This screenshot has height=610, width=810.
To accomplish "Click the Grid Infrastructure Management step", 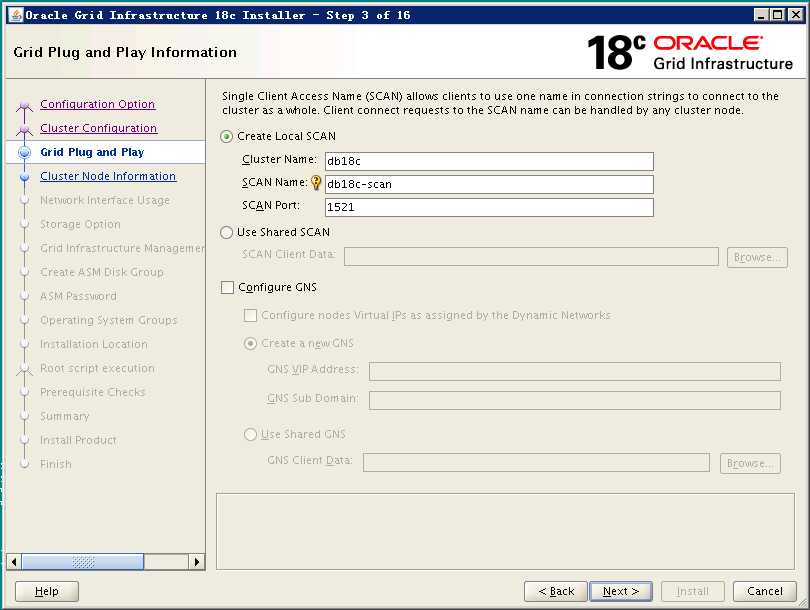I will point(122,248).
